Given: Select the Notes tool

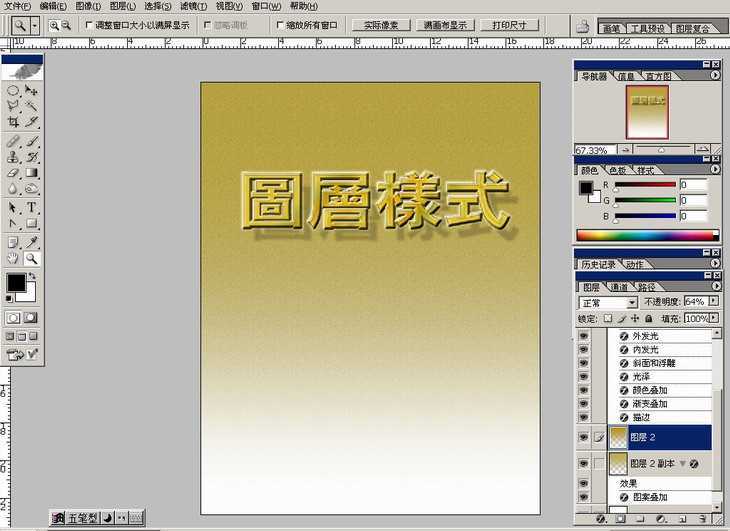Looking at the screenshot, I should [13, 242].
